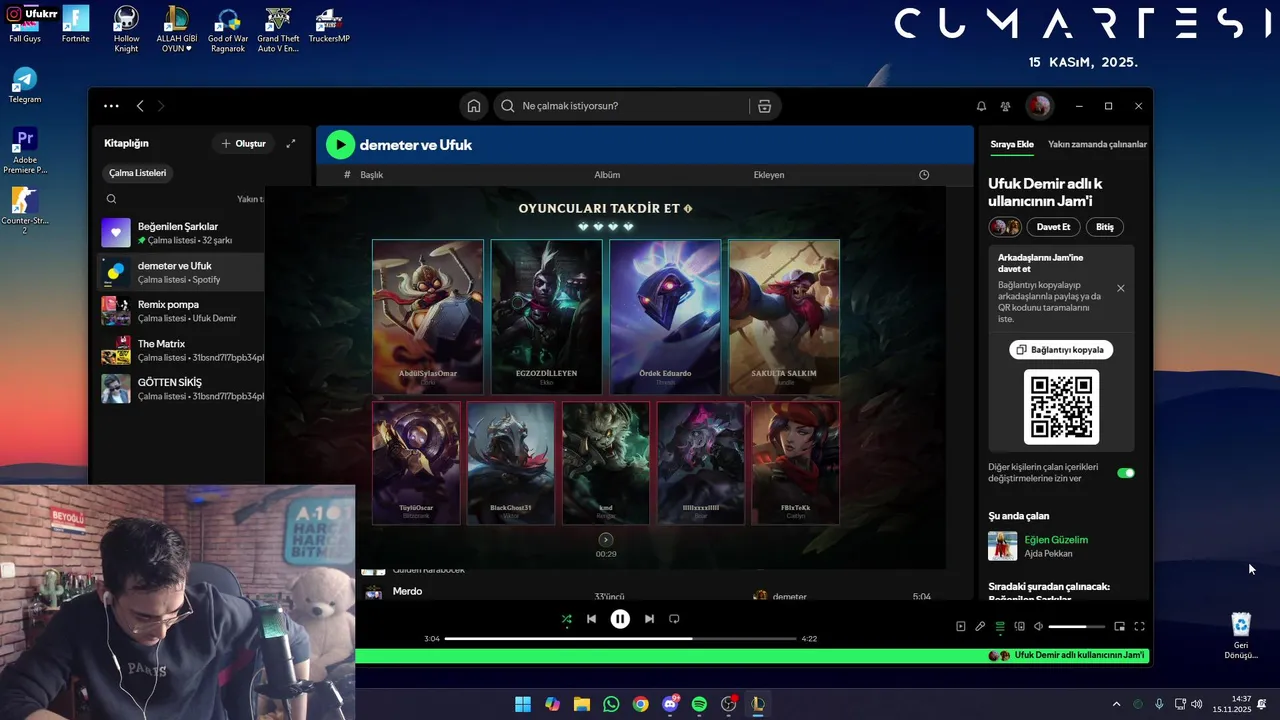Dismiss the Jam invite card

tap(1120, 288)
